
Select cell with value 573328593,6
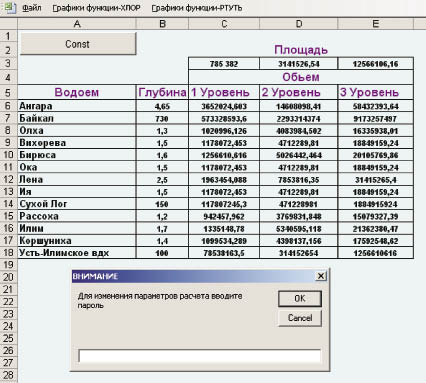[224, 118]
